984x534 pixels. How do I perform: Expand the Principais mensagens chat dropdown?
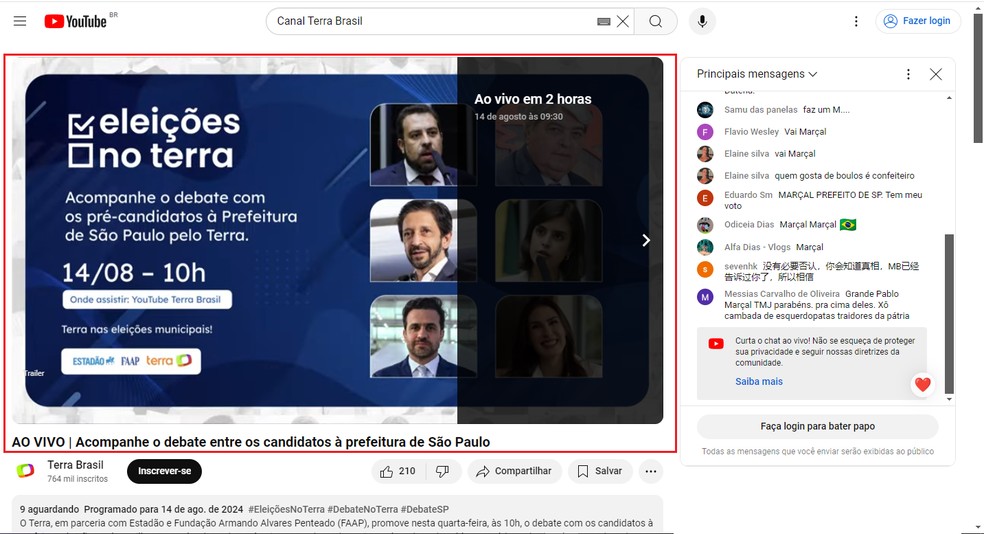pos(757,74)
